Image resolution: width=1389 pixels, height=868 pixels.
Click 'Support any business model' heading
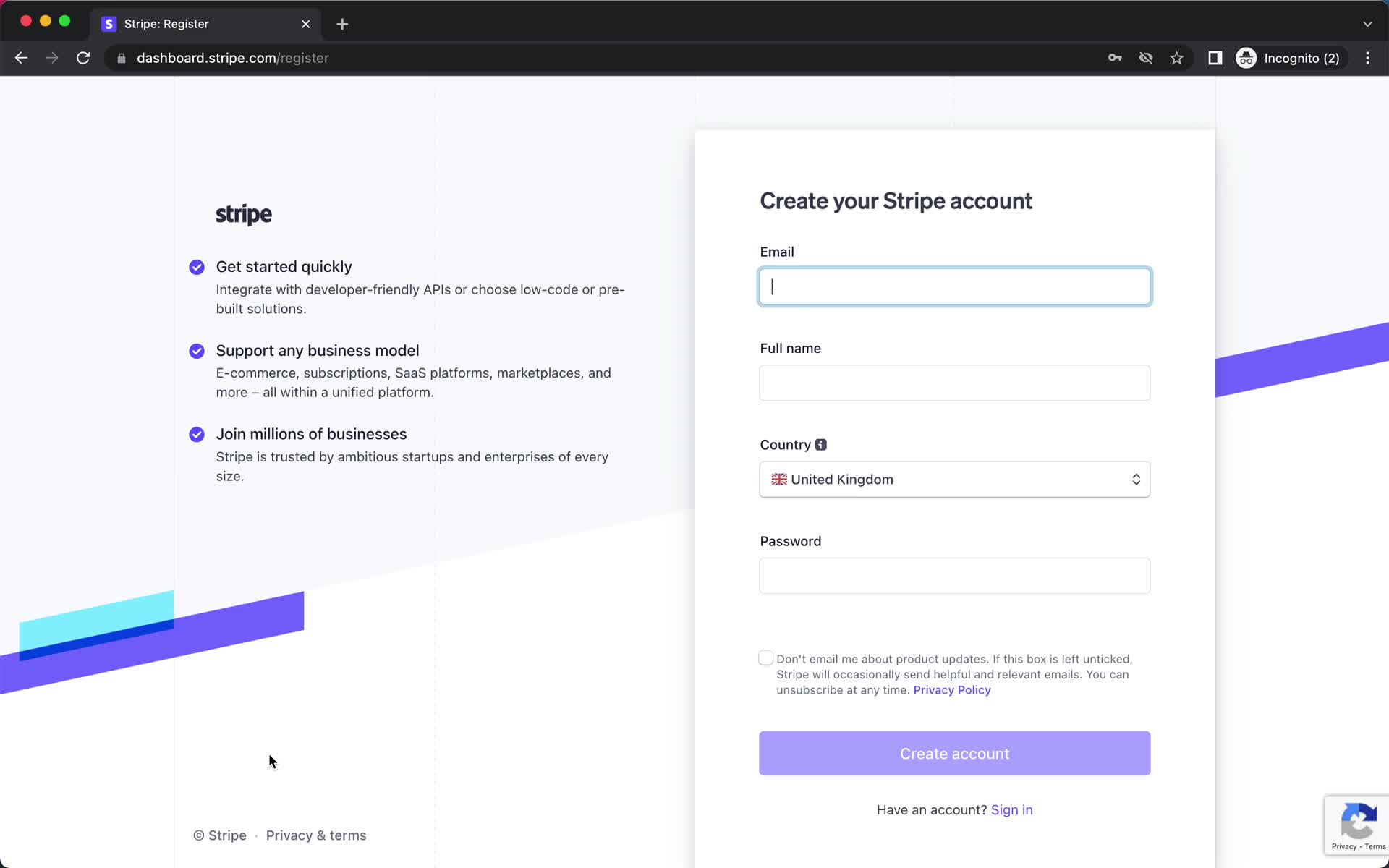point(318,351)
